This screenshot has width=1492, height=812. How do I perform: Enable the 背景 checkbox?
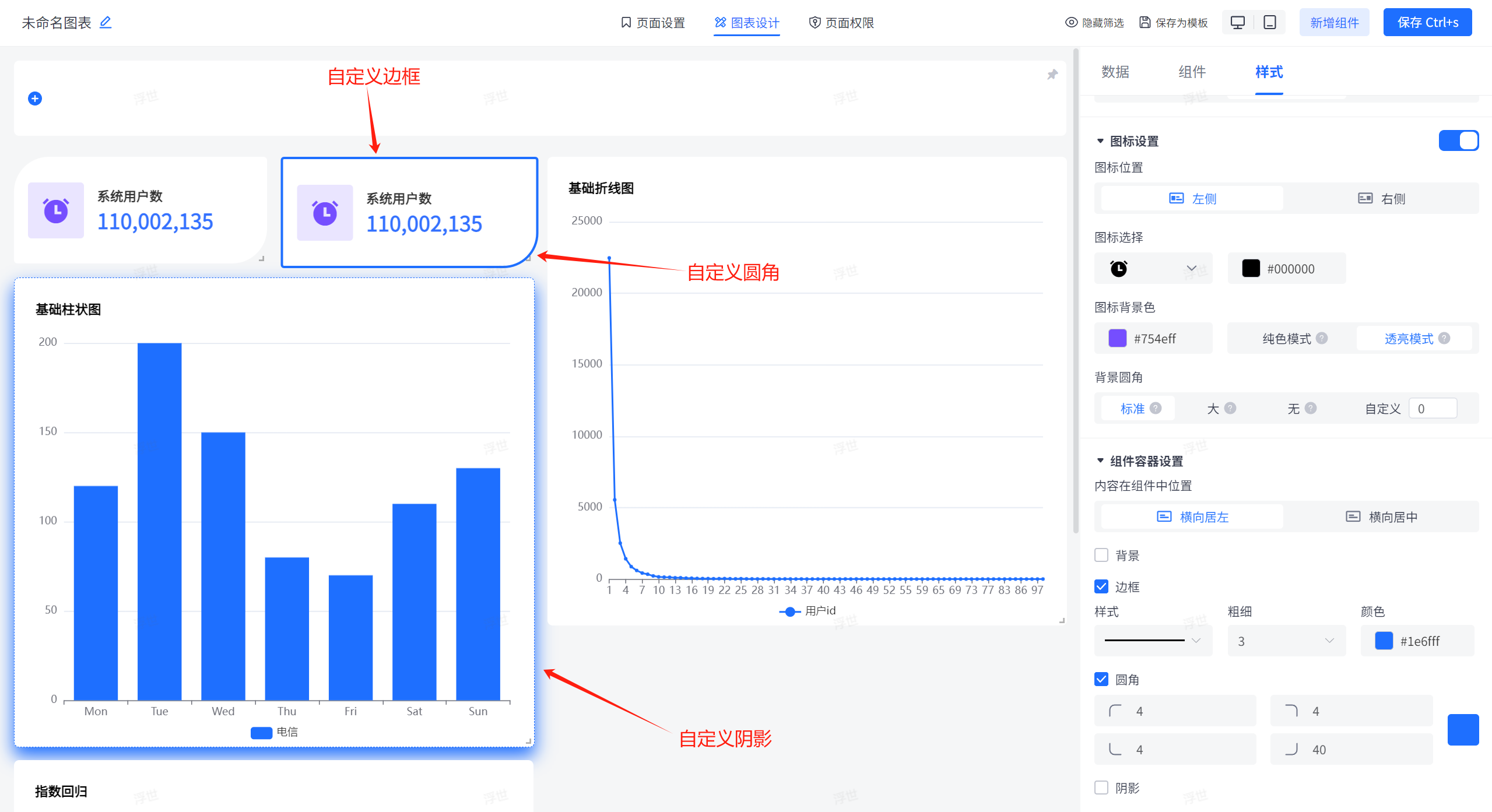click(x=1101, y=555)
